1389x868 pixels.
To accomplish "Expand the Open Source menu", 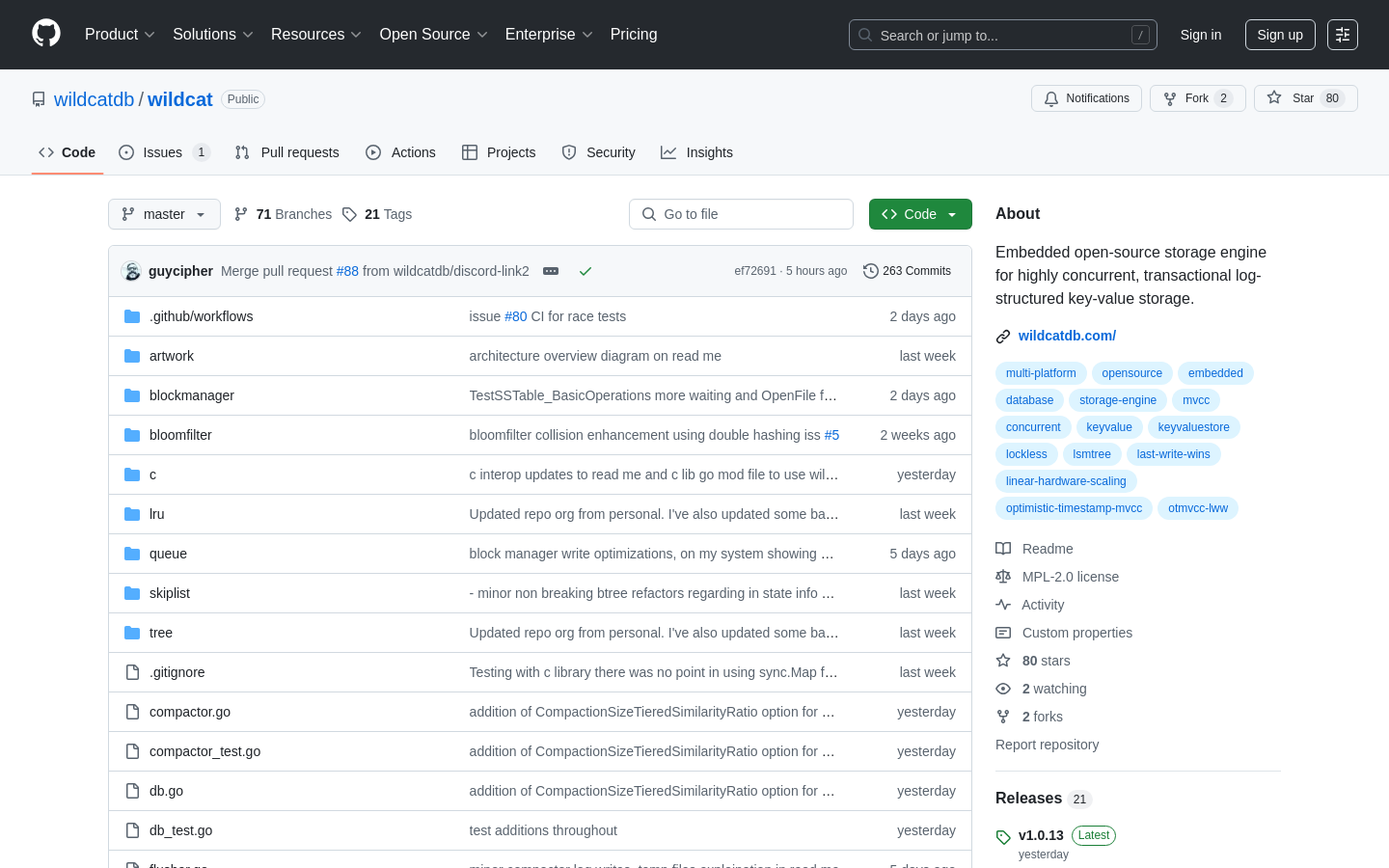I will [x=434, y=35].
